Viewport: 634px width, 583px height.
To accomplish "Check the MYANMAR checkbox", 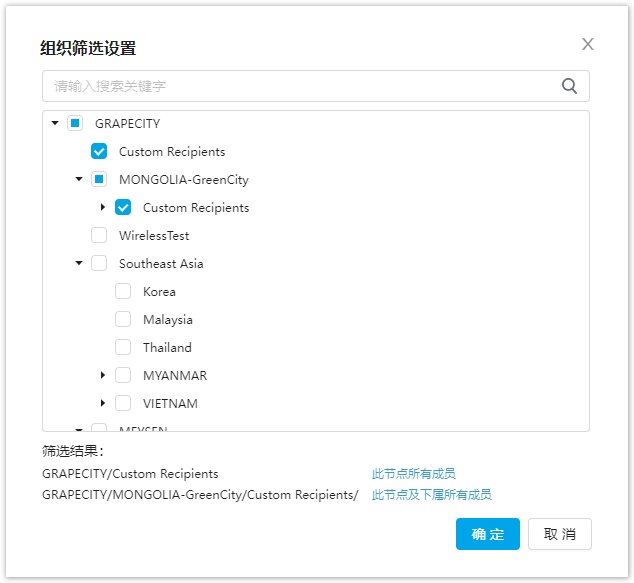I will click(123, 375).
